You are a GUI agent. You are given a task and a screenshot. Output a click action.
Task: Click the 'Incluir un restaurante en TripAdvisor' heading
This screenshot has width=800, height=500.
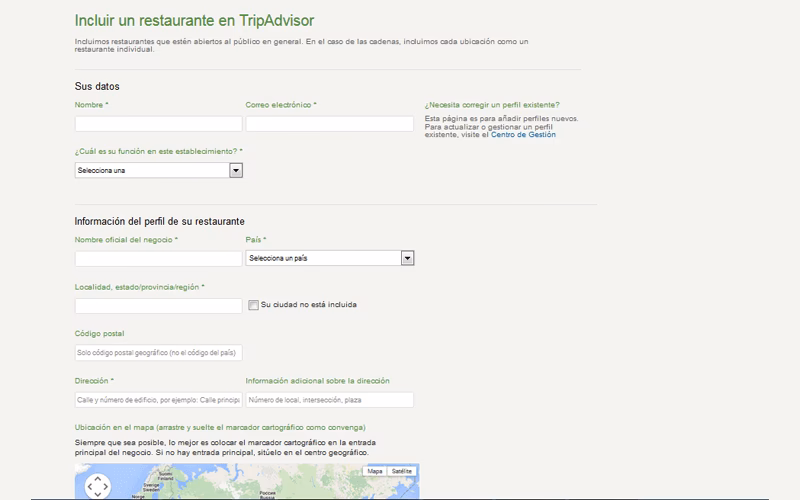tap(194, 20)
